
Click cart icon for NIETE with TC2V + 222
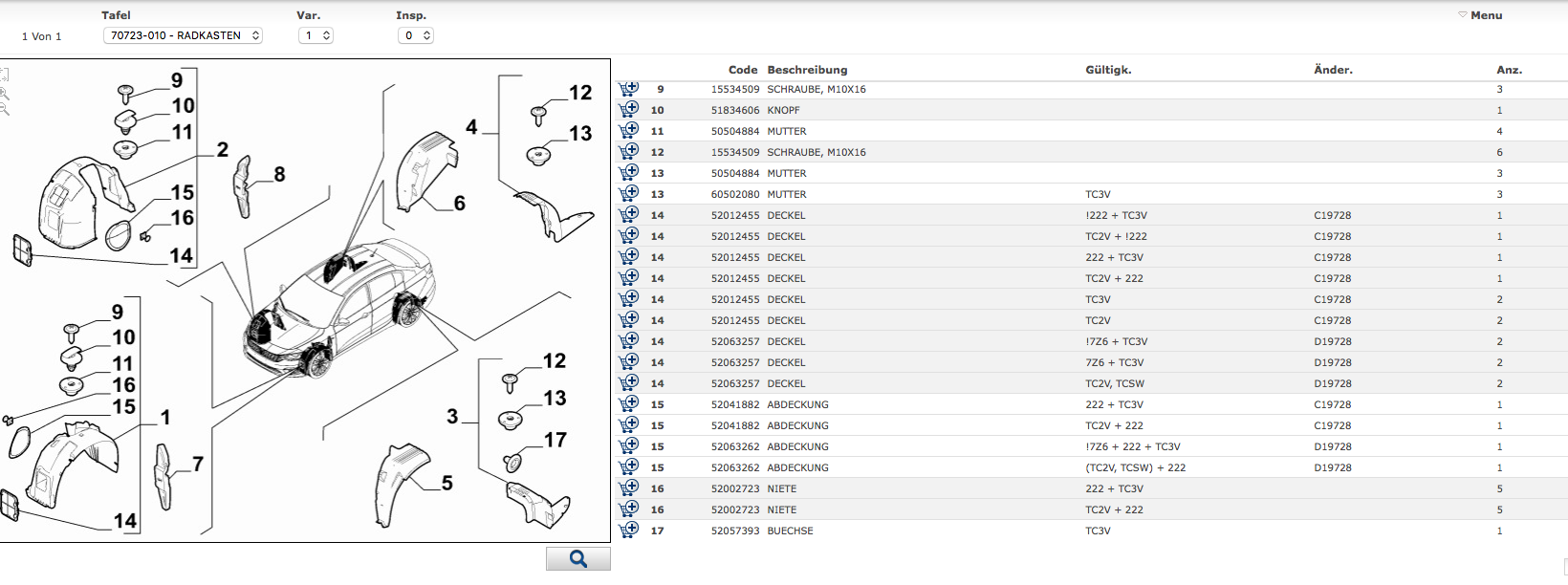pyautogui.click(x=628, y=509)
